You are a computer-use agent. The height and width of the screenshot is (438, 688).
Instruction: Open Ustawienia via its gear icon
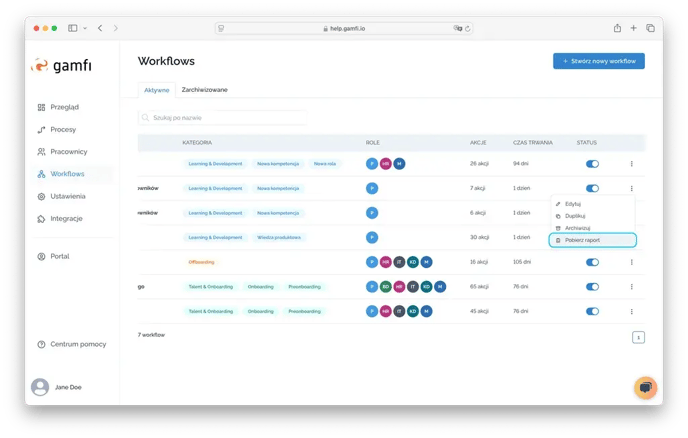41,196
